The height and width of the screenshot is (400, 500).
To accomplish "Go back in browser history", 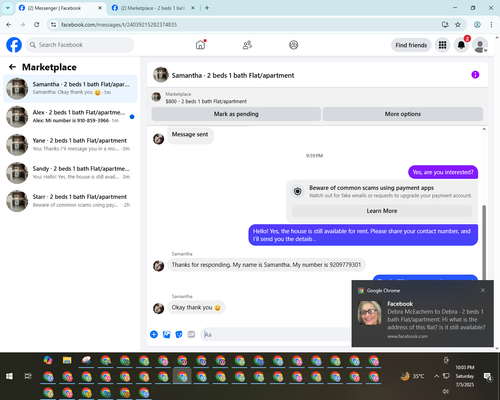I will tap(9, 24).
